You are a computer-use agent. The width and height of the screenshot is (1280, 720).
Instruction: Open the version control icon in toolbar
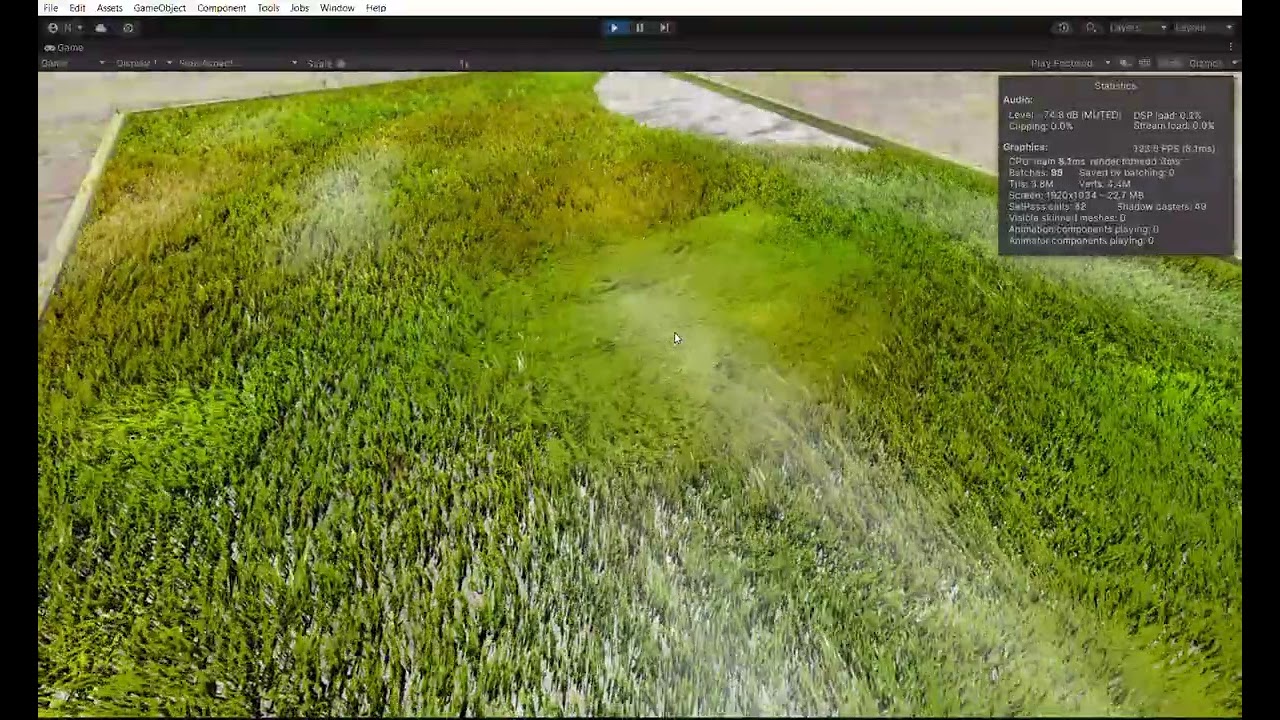(128, 28)
